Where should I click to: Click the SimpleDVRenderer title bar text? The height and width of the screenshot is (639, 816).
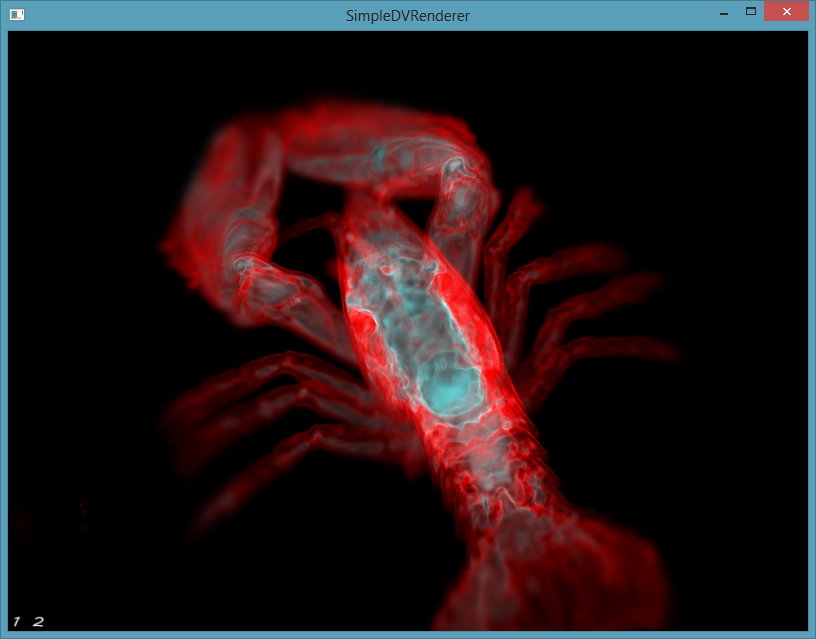407,16
